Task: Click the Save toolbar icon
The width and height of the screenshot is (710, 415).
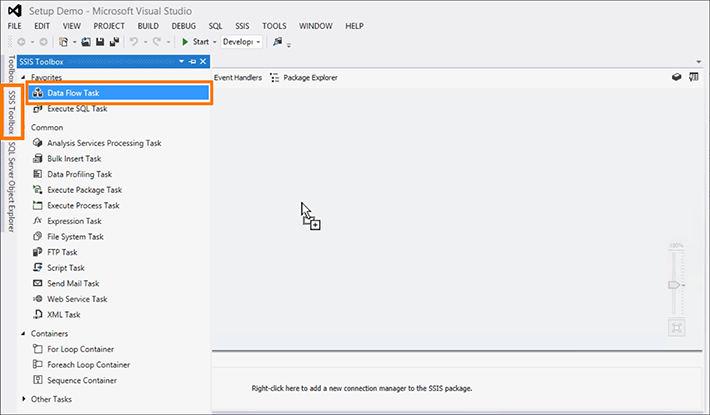Action: (x=100, y=42)
